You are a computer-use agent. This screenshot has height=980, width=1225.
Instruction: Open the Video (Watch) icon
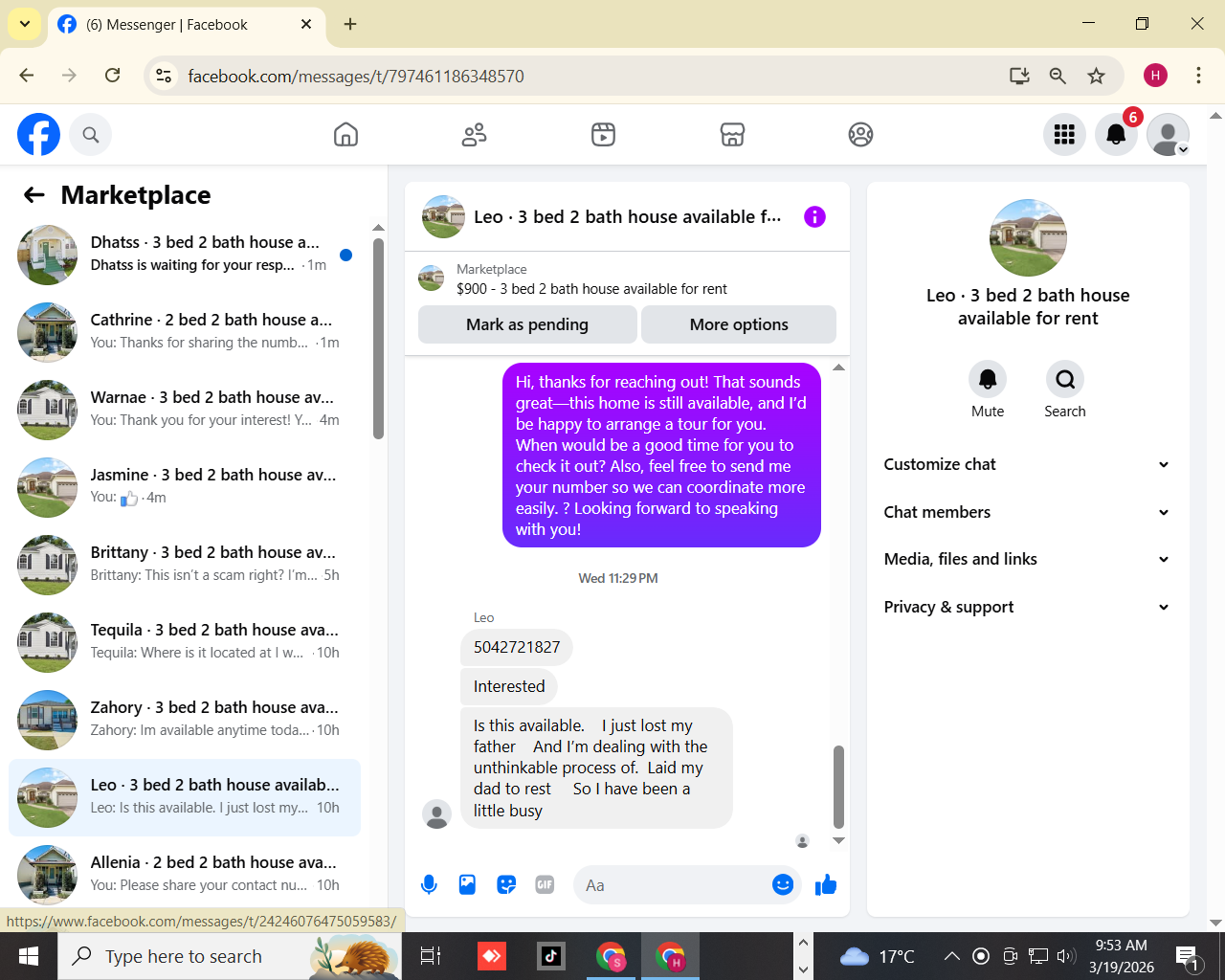click(x=603, y=134)
